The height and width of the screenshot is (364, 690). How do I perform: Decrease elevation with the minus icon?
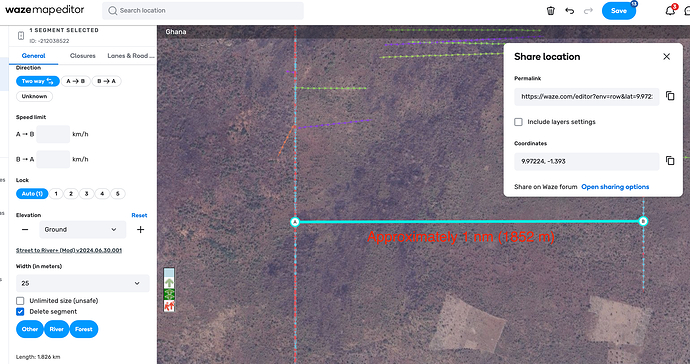click(25, 229)
